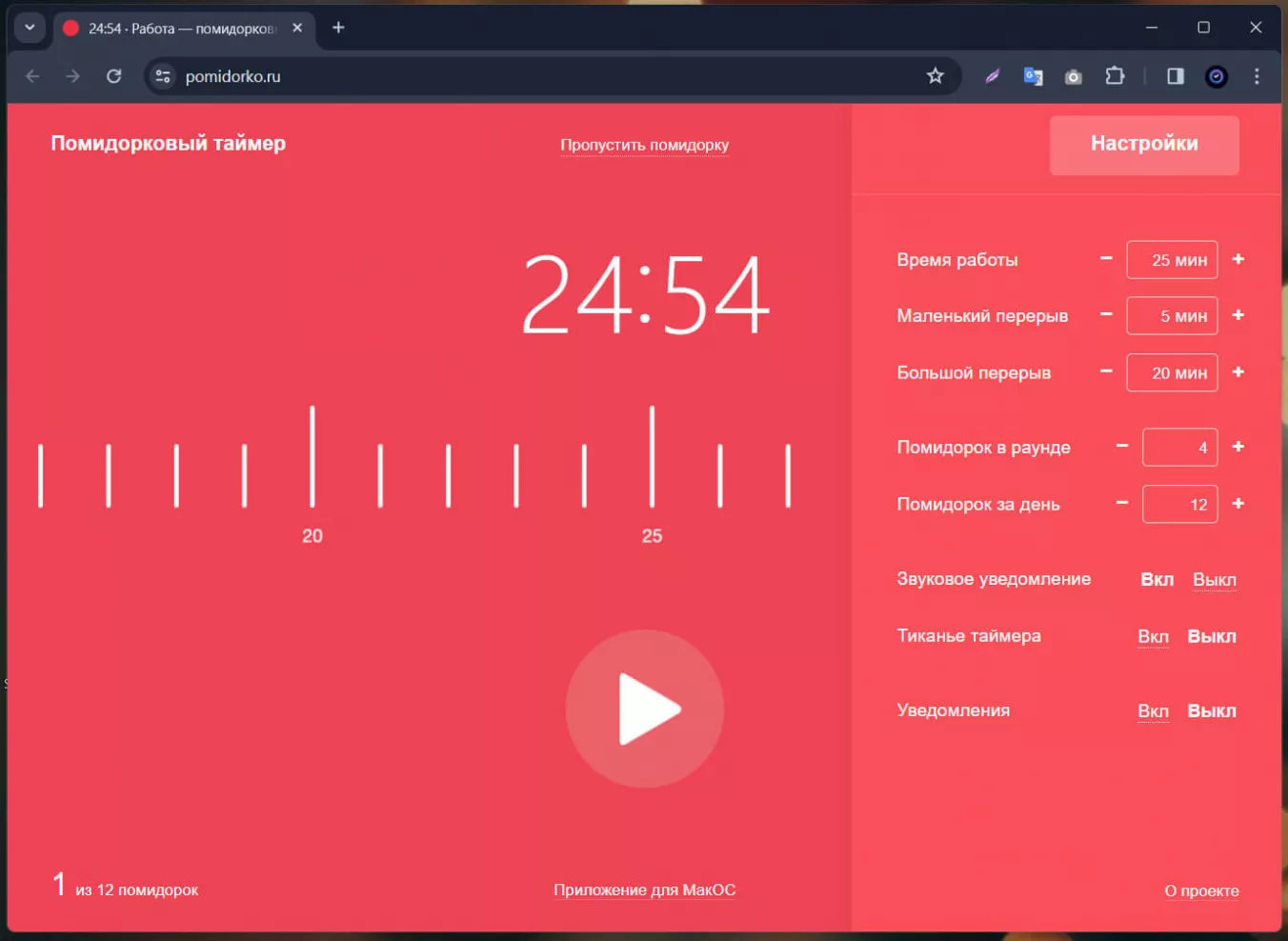Click the work time 25 мин field
The image size is (1288, 941).
tap(1172, 259)
